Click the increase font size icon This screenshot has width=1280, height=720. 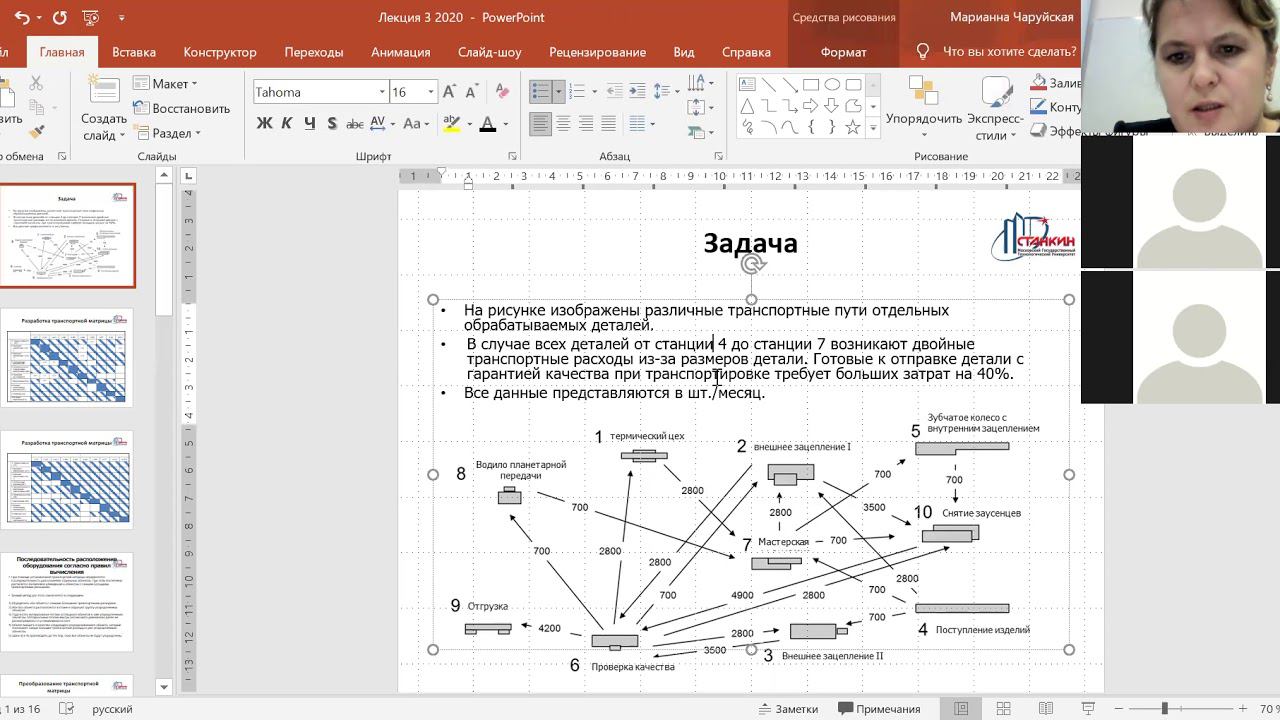tap(449, 92)
